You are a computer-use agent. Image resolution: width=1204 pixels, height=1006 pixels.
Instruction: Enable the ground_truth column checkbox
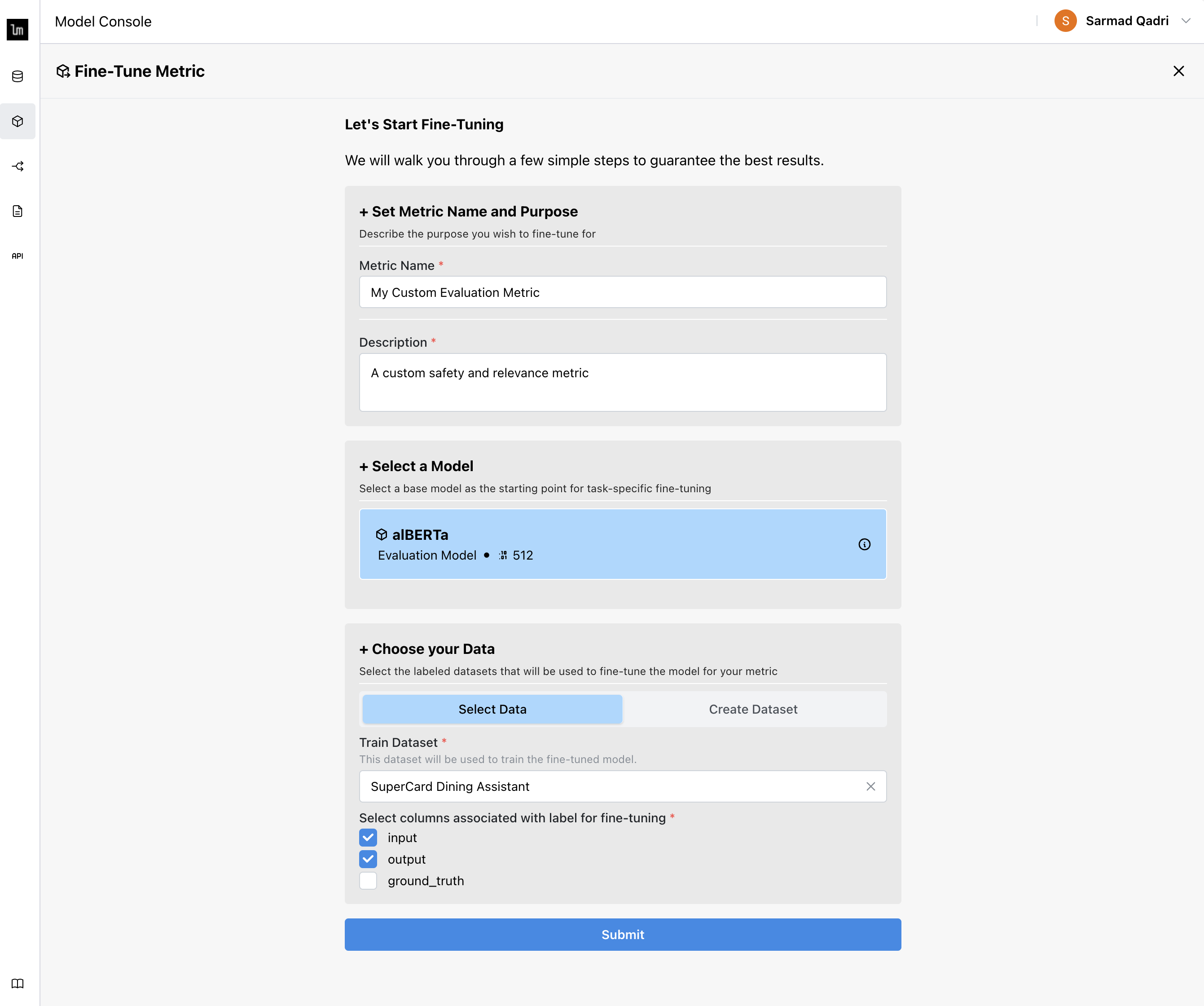click(368, 881)
